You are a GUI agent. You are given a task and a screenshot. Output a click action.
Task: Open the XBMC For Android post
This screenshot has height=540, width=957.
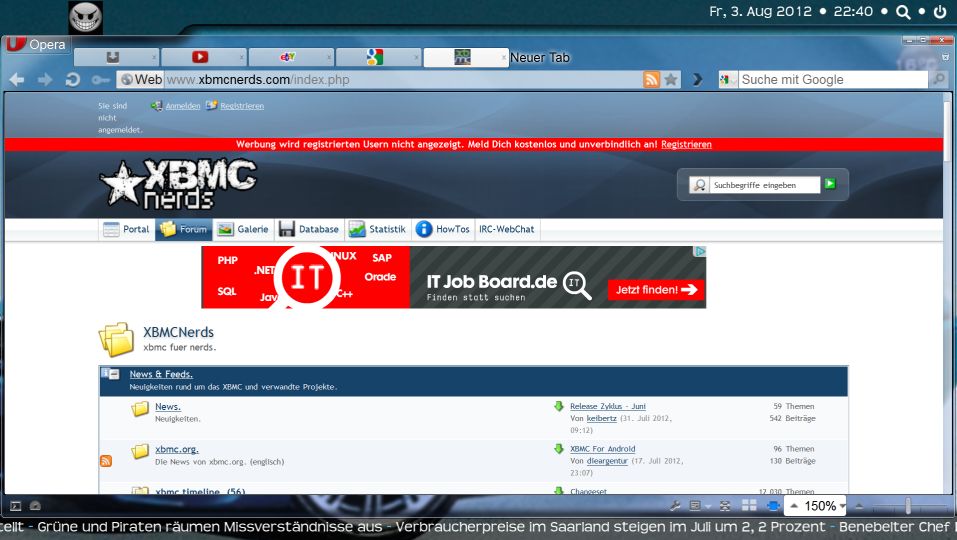click(603, 448)
